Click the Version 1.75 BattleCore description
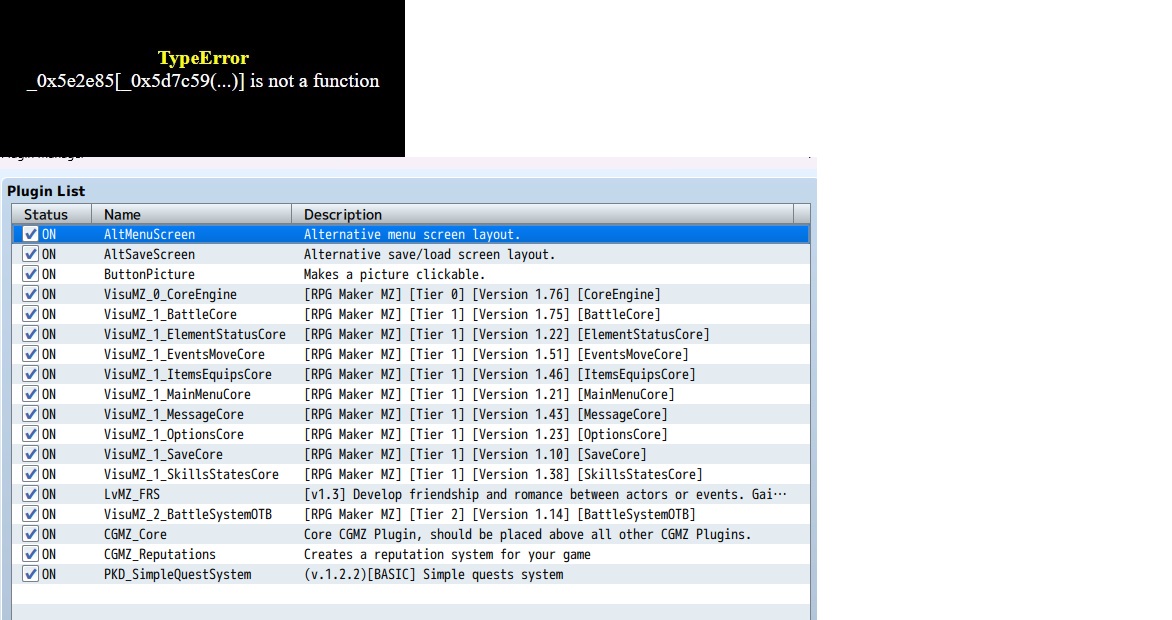Image resolution: width=1172 pixels, height=620 pixels. [482, 314]
